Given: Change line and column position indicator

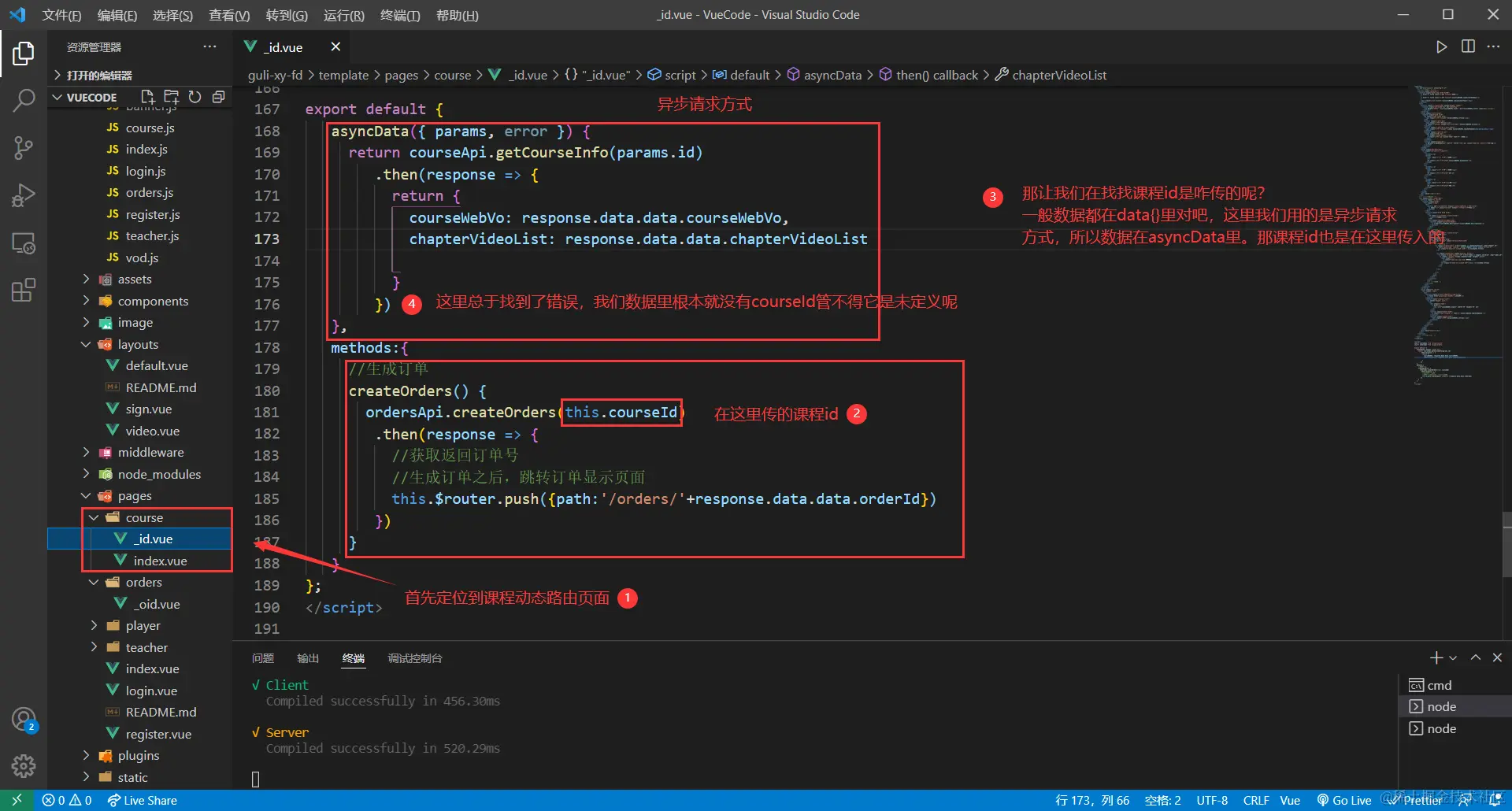Looking at the screenshot, I should [x=1092, y=800].
